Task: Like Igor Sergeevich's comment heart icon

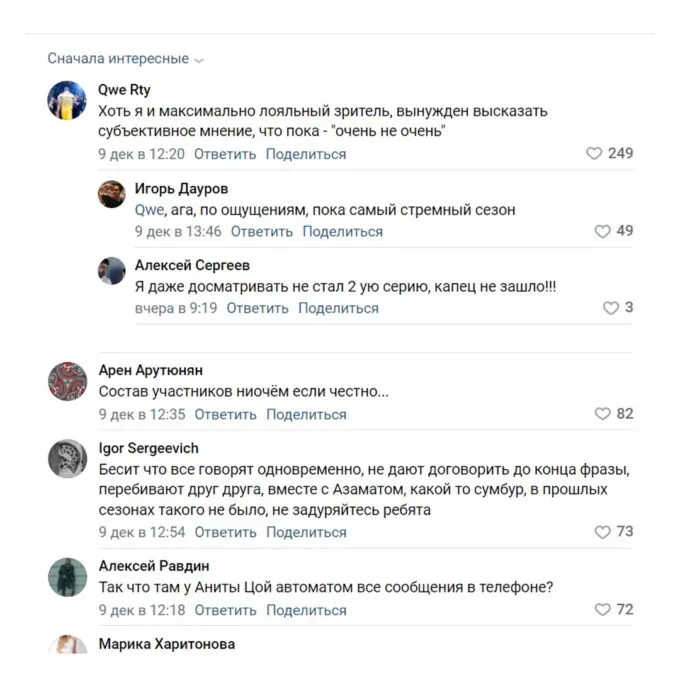Action: (602, 532)
